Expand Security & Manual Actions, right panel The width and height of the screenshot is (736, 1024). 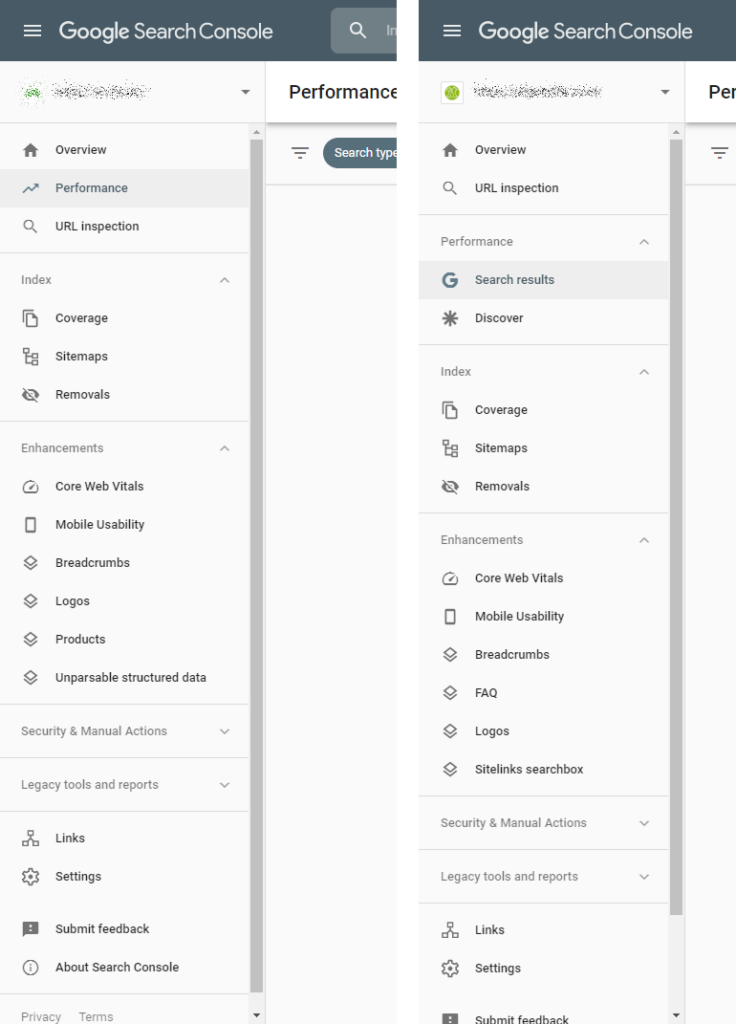[x=644, y=823]
